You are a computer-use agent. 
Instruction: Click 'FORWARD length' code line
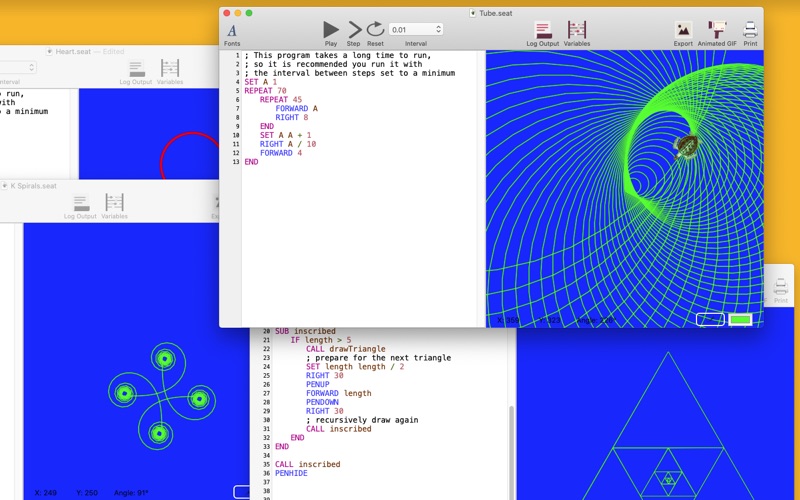pos(338,393)
